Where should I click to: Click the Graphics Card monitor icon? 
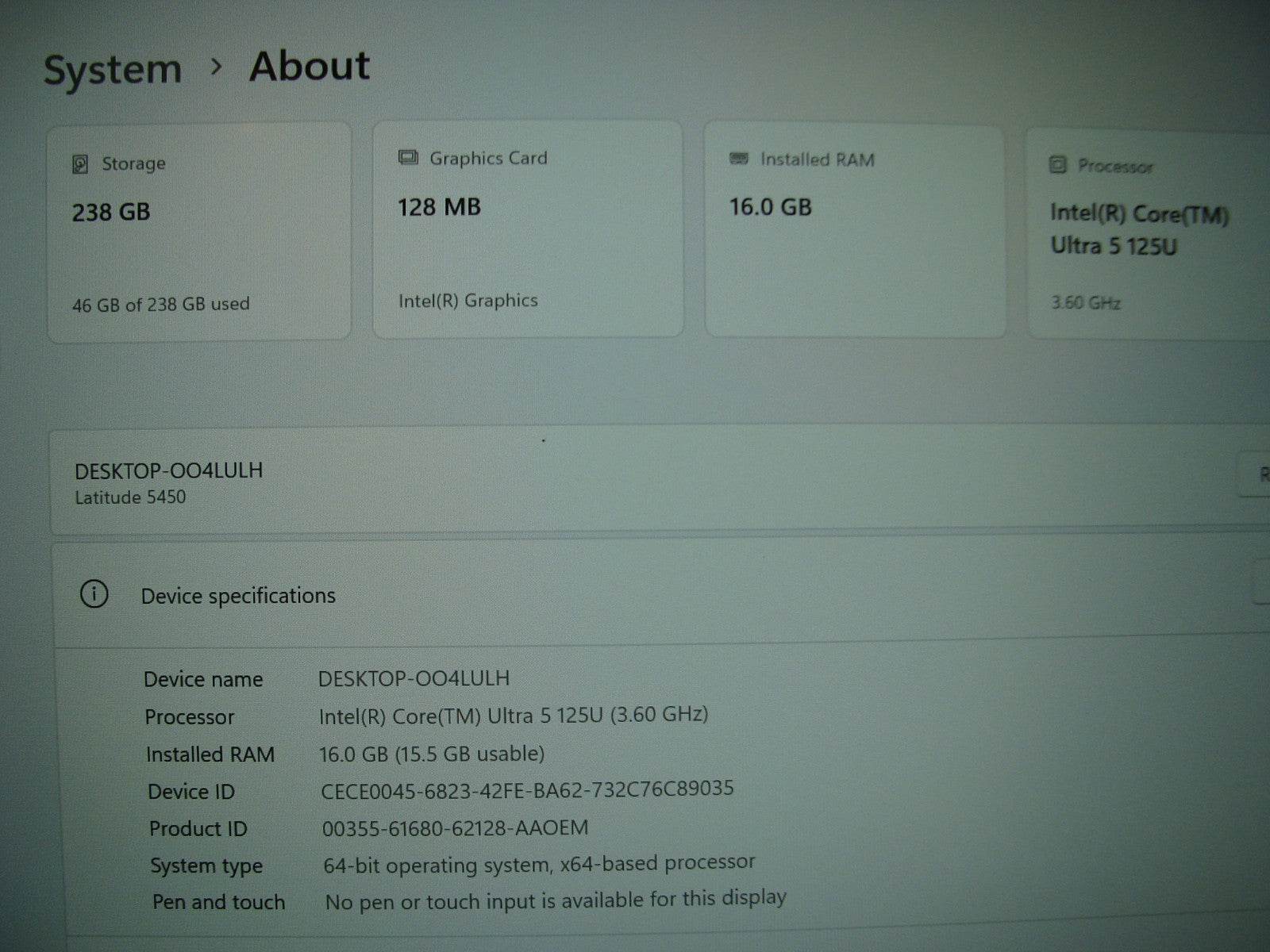[408, 158]
